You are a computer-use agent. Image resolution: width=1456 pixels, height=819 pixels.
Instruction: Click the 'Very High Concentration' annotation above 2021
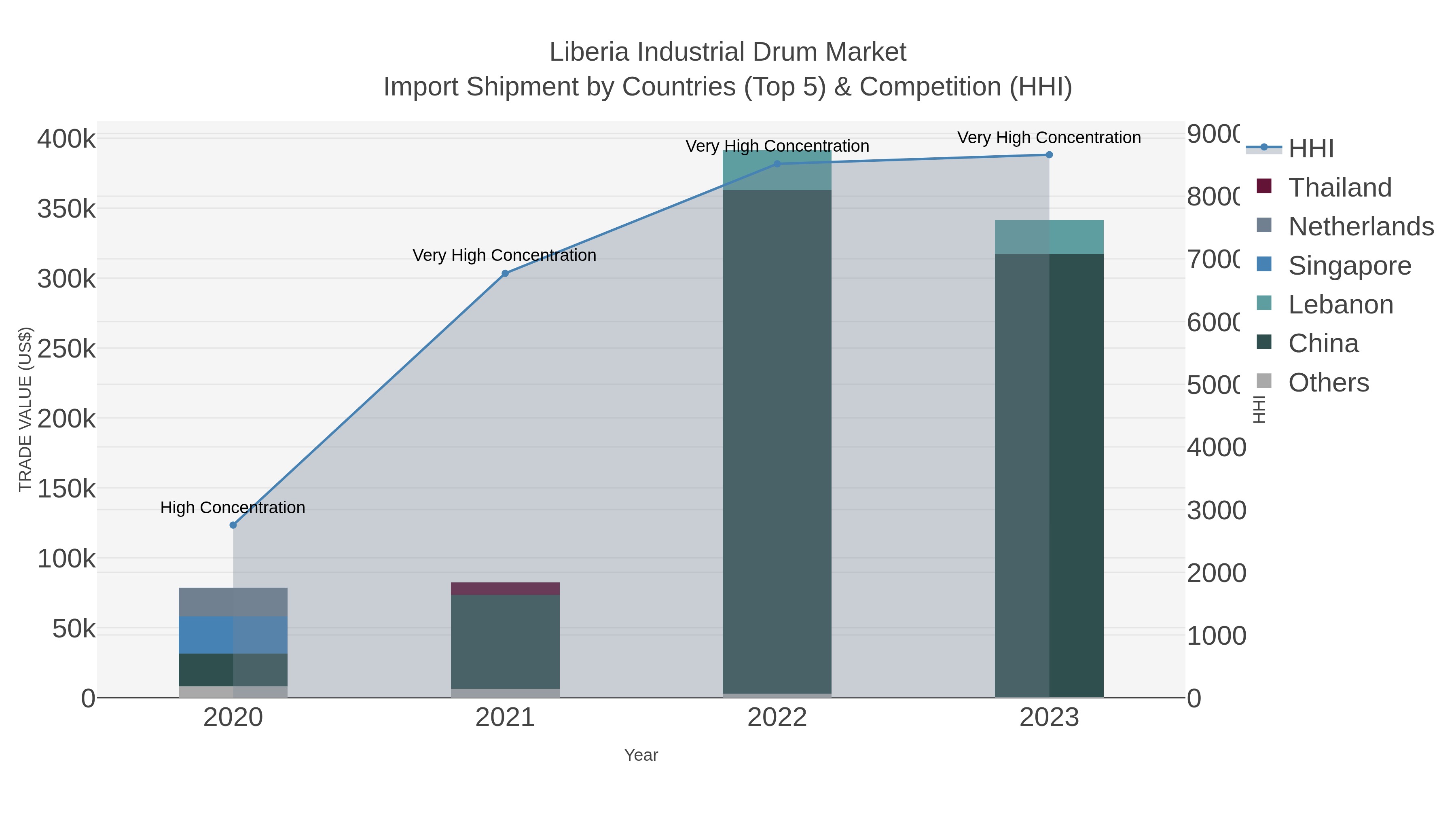click(505, 256)
